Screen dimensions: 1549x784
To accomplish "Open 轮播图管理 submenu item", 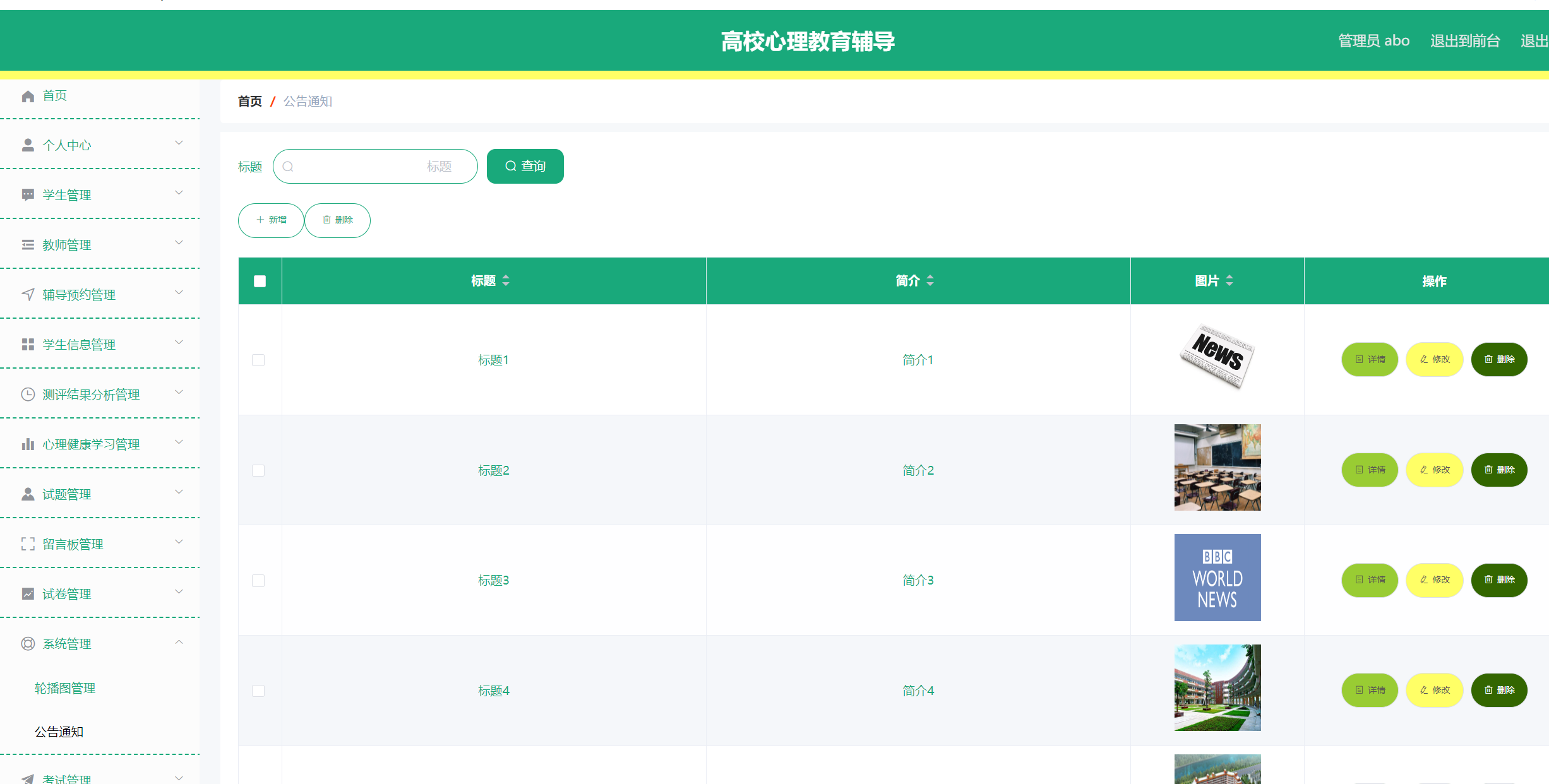I will 65,688.
